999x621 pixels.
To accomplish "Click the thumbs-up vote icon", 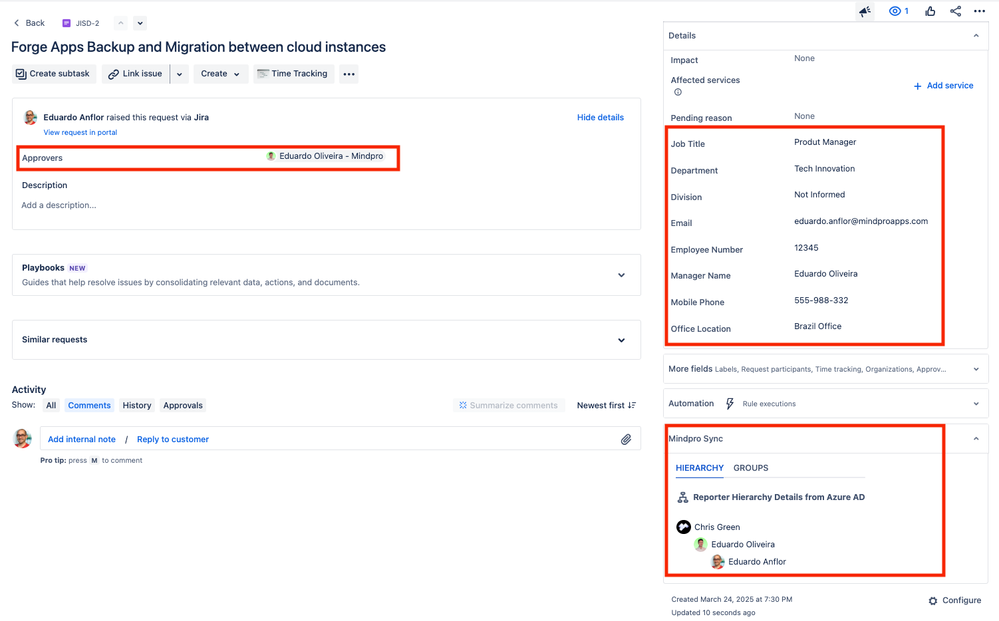I will click(x=930, y=11).
